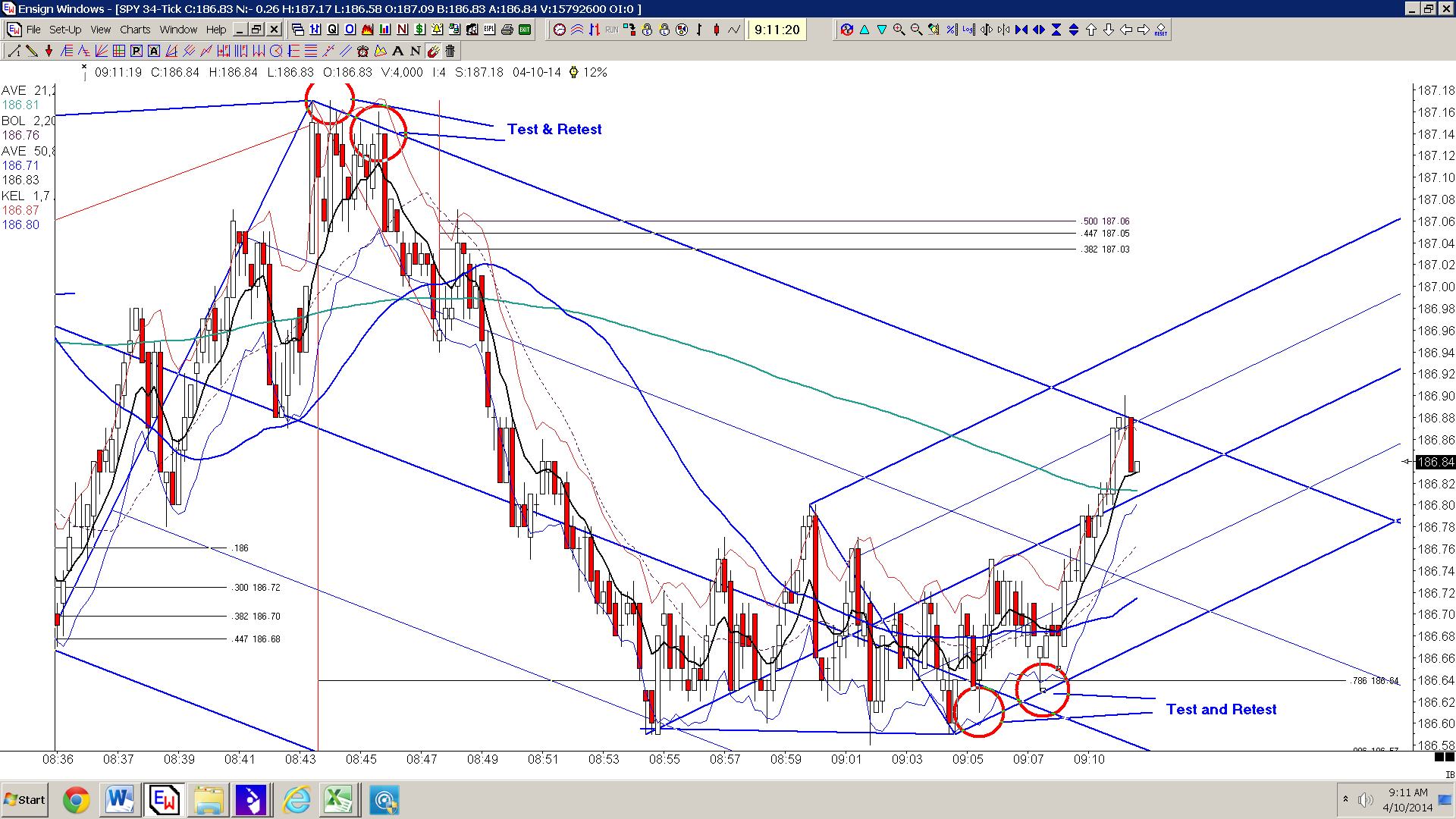Screen dimensions: 1456x819
Task: Toggle the percent scale button
Action: pyautogui.click(x=951, y=30)
